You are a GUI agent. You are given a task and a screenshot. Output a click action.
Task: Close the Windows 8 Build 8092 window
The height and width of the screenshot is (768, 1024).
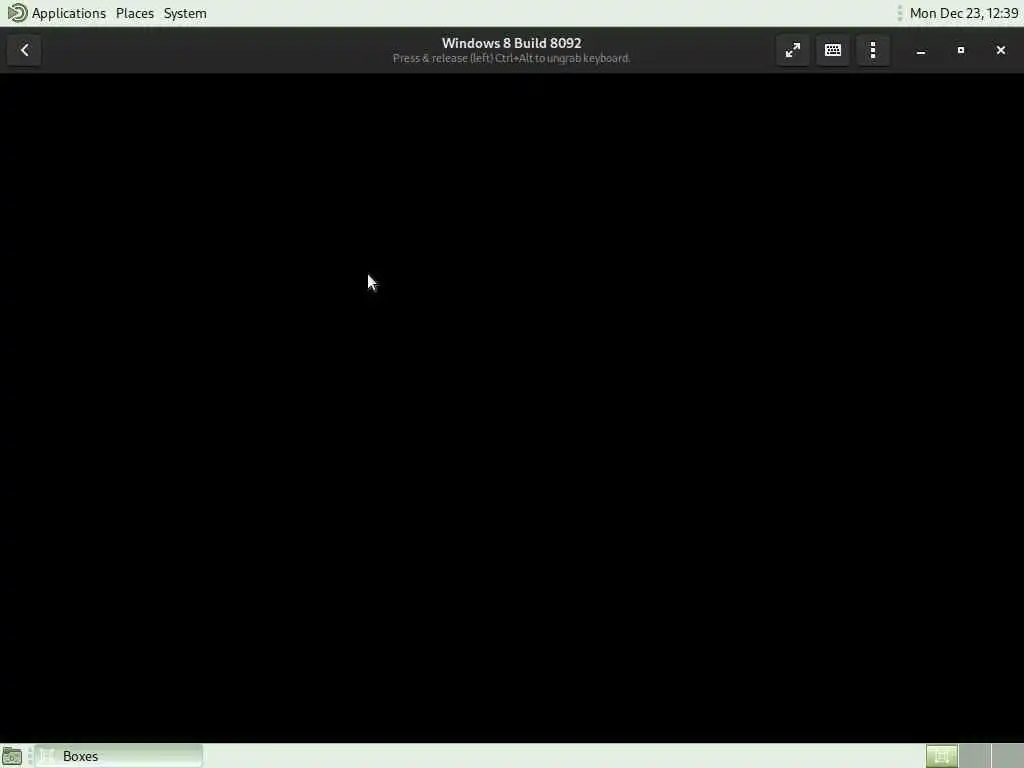pos(1000,50)
